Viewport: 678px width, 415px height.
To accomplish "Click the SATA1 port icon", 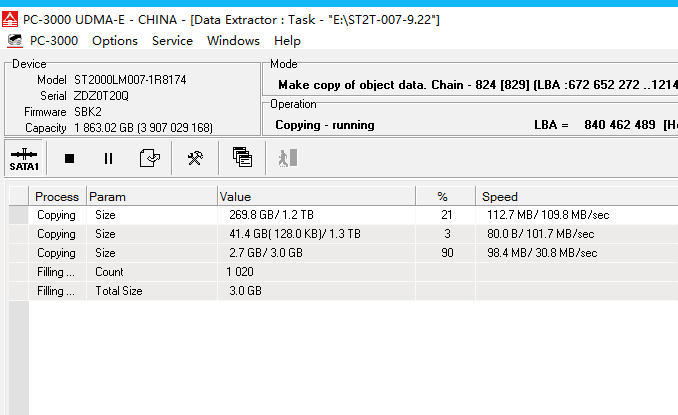I will 25,158.
